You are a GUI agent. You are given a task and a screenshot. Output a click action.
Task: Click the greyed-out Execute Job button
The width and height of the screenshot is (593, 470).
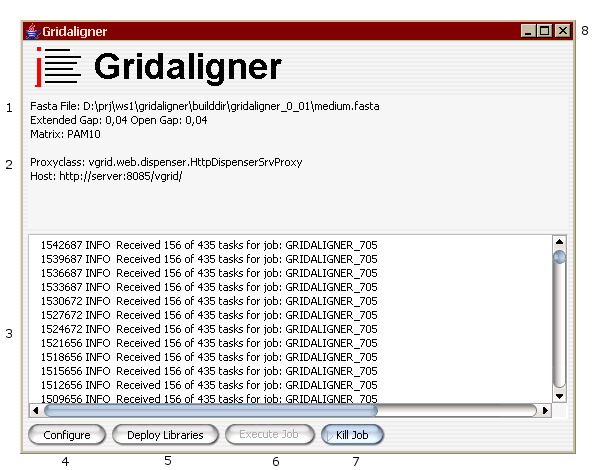(269, 434)
